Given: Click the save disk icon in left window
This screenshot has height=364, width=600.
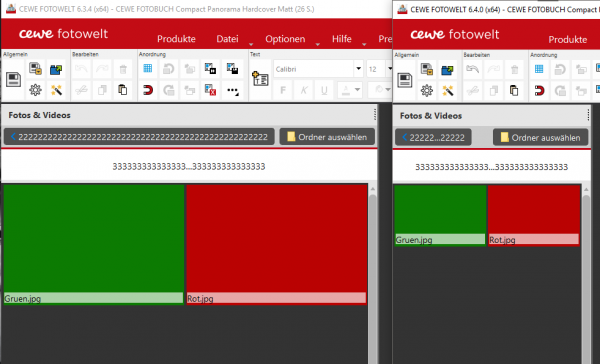Looking at the screenshot, I should click(14, 80).
